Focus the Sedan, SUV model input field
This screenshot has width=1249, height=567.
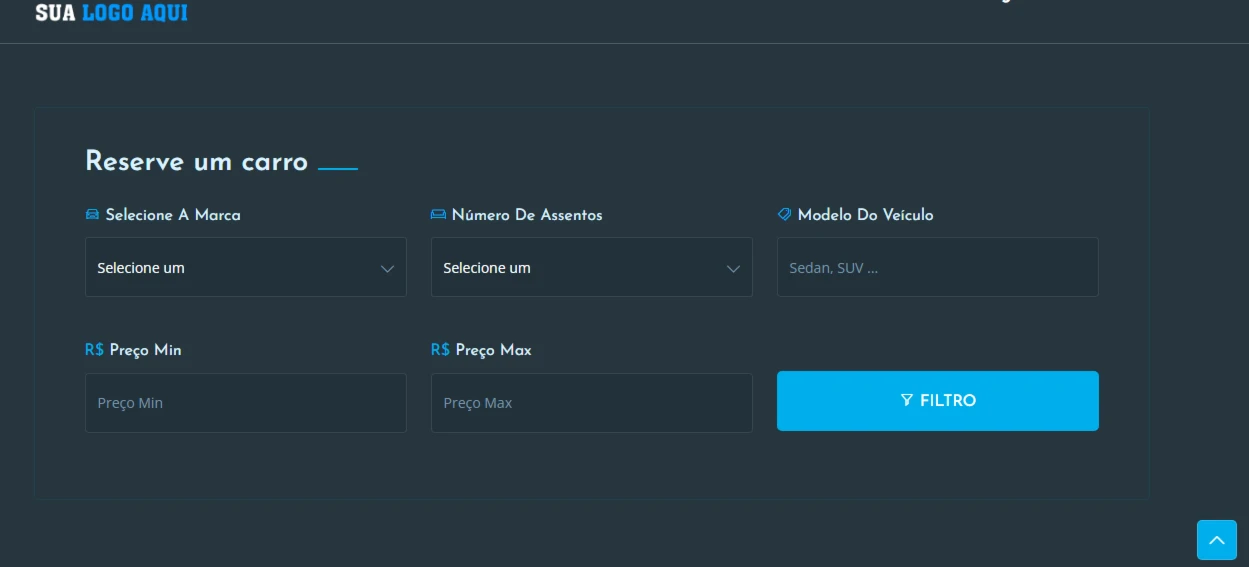[938, 267]
